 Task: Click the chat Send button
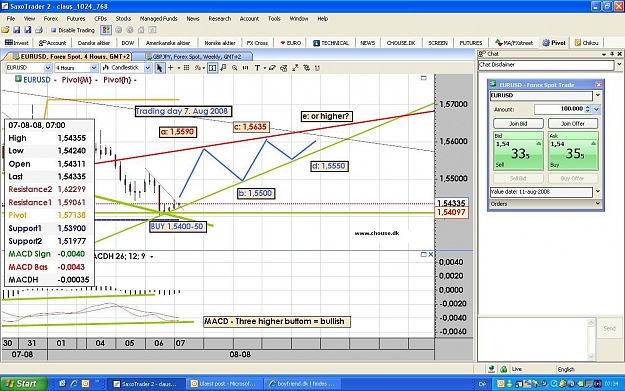pyautogui.click(x=609, y=328)
